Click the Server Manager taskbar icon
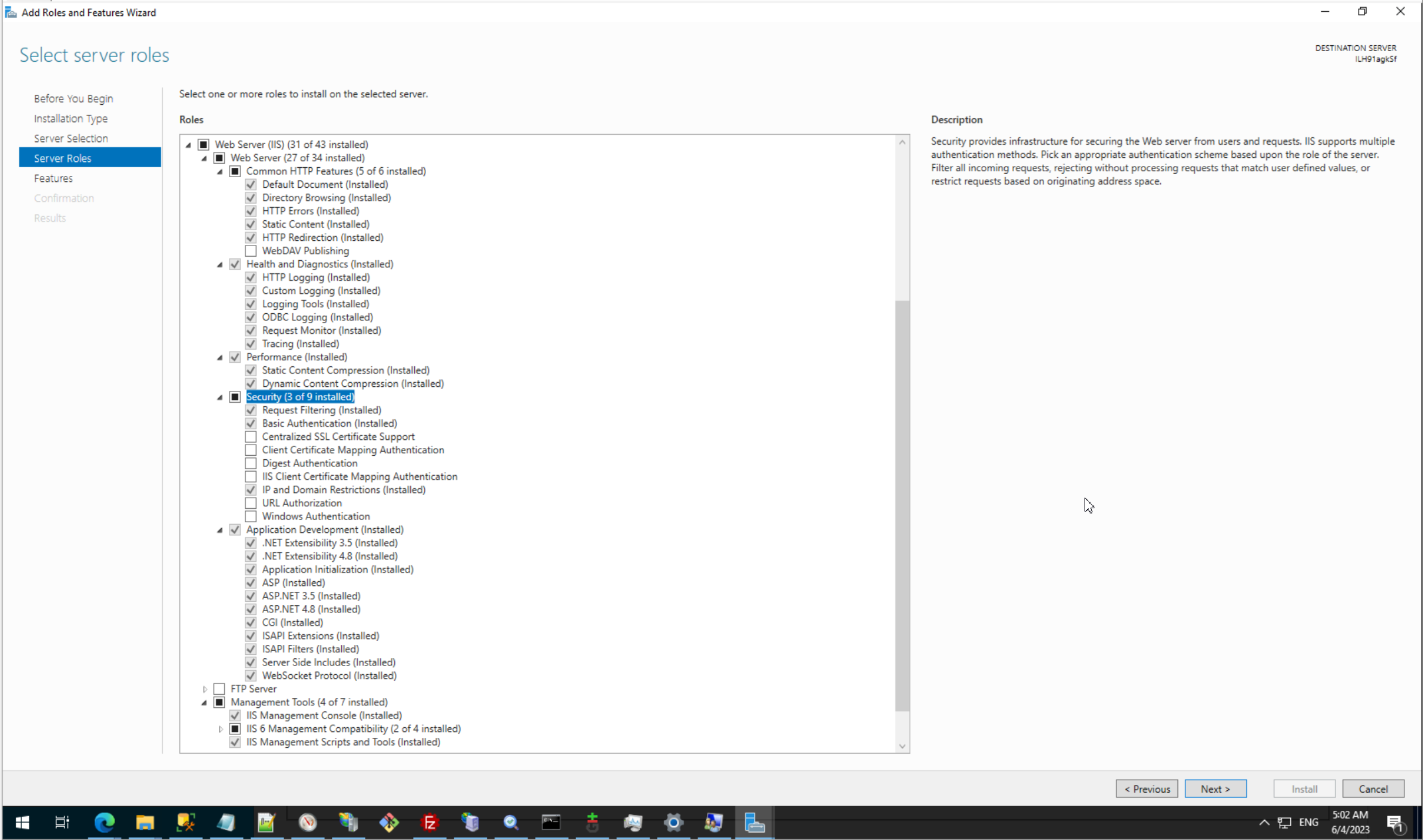This screenshot has width=1423, height=840. 755,823
